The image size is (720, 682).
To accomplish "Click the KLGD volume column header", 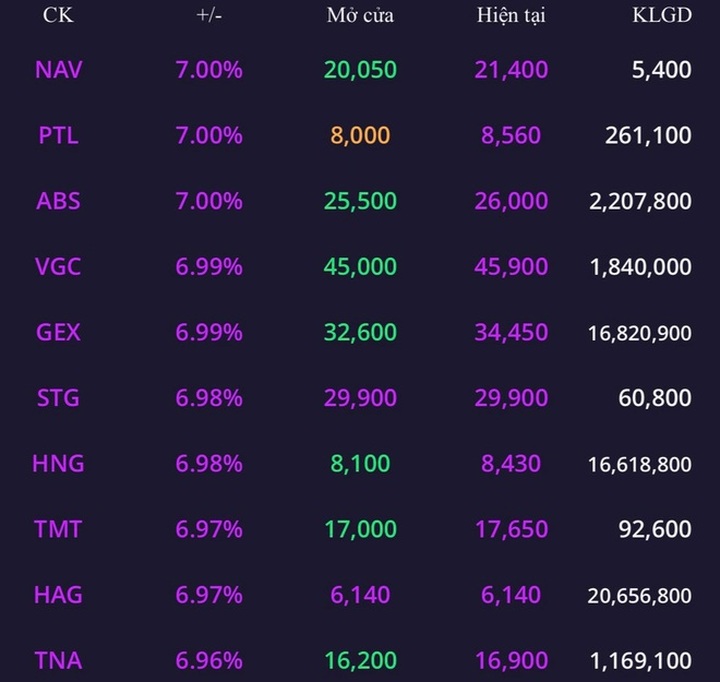I will [x=662, y=16].
